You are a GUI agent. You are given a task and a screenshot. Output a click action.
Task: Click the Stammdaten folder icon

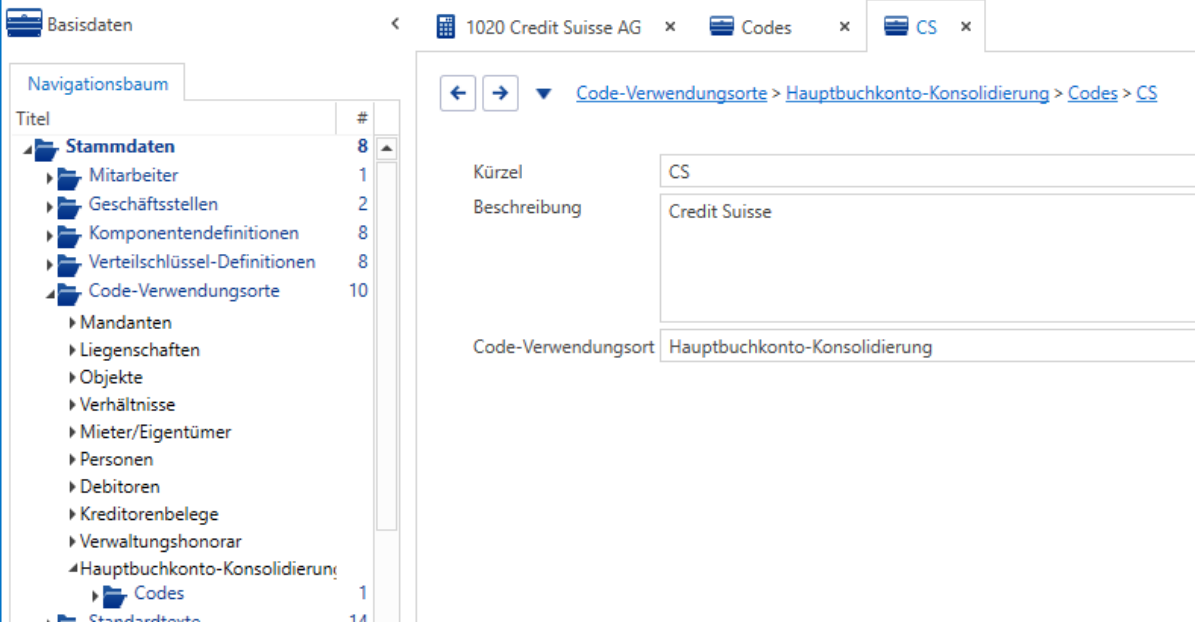46,149
